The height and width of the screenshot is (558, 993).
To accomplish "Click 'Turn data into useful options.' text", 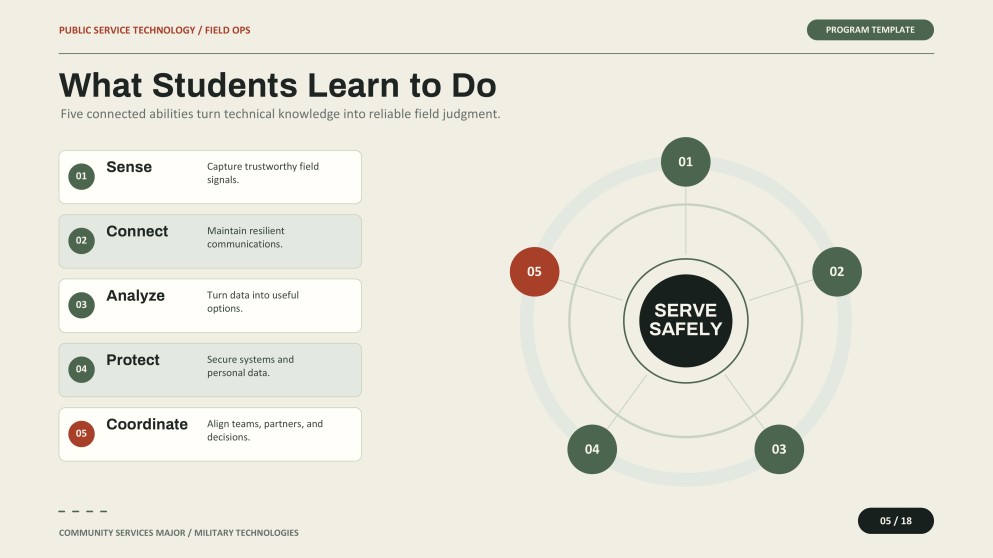I will coord(253,301).
